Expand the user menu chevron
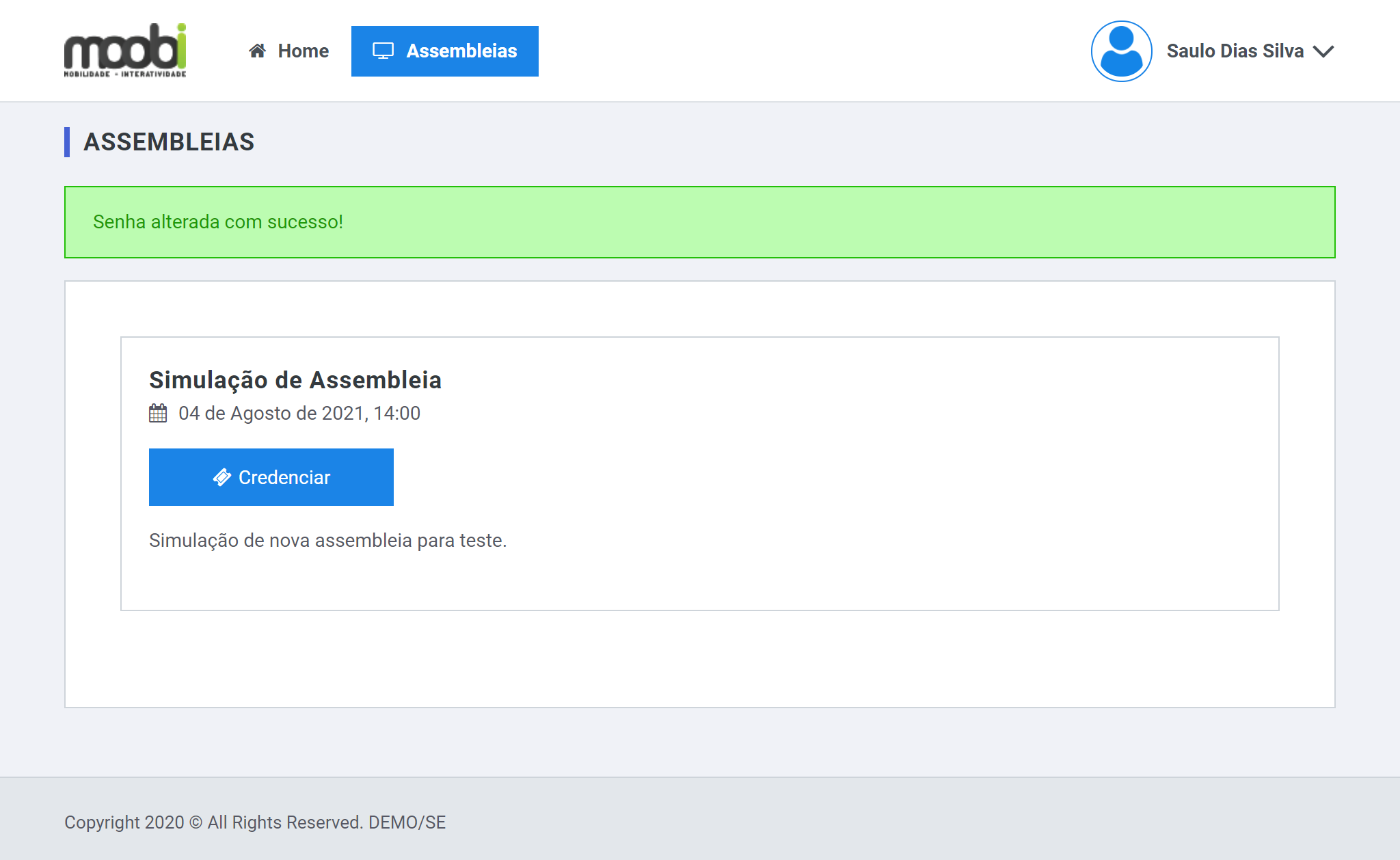The width and height of the screenshot is (1400, 860). 1324,51
